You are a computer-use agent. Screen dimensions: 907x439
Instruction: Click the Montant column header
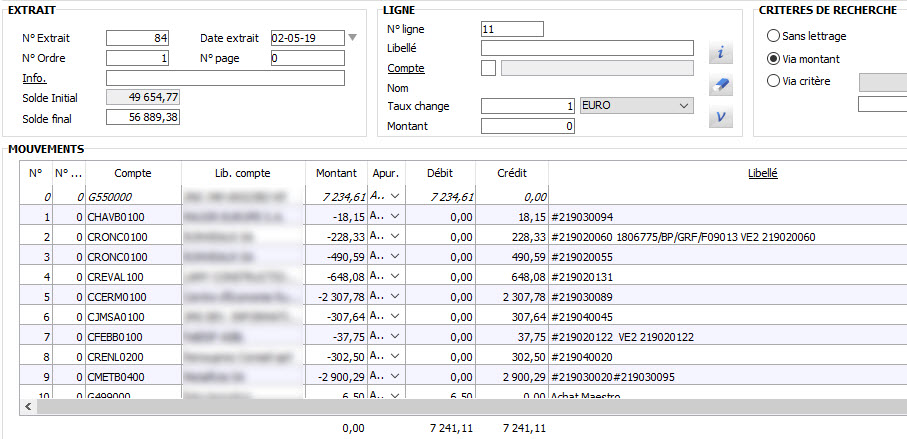pos(336,173)
